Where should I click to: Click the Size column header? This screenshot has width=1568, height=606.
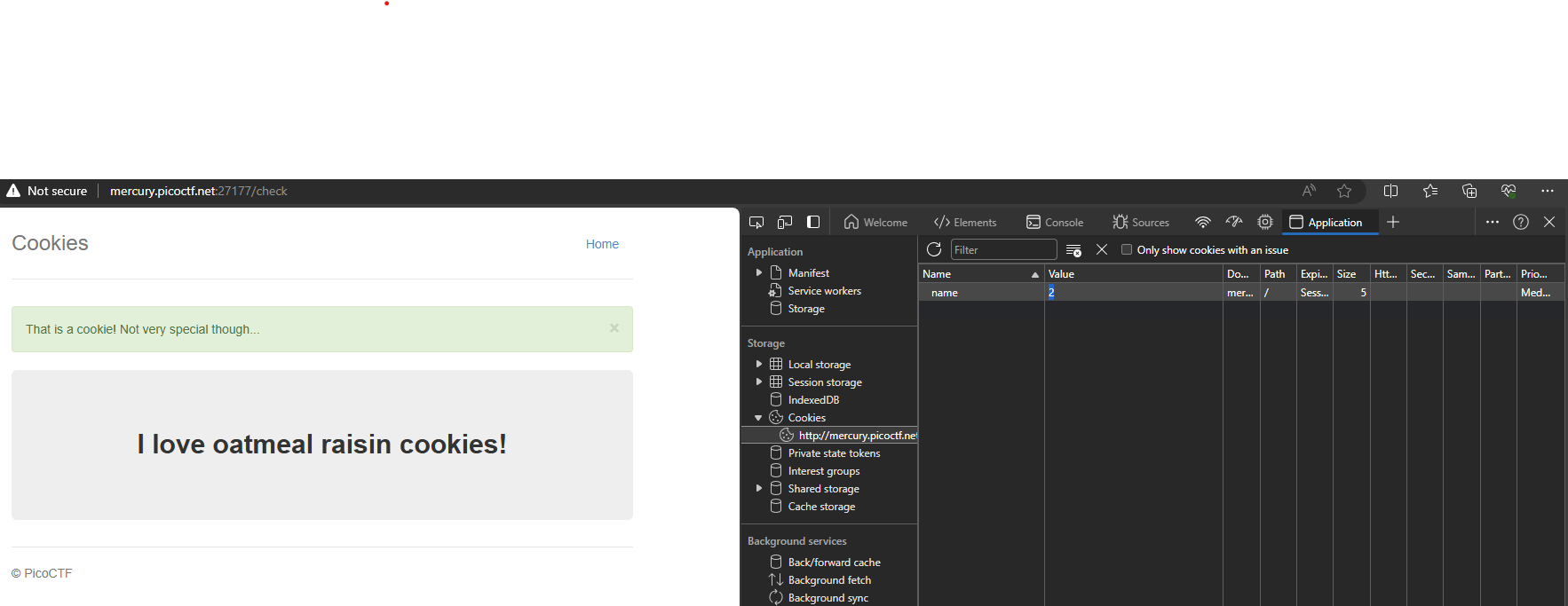click(x=1350, y=274)
